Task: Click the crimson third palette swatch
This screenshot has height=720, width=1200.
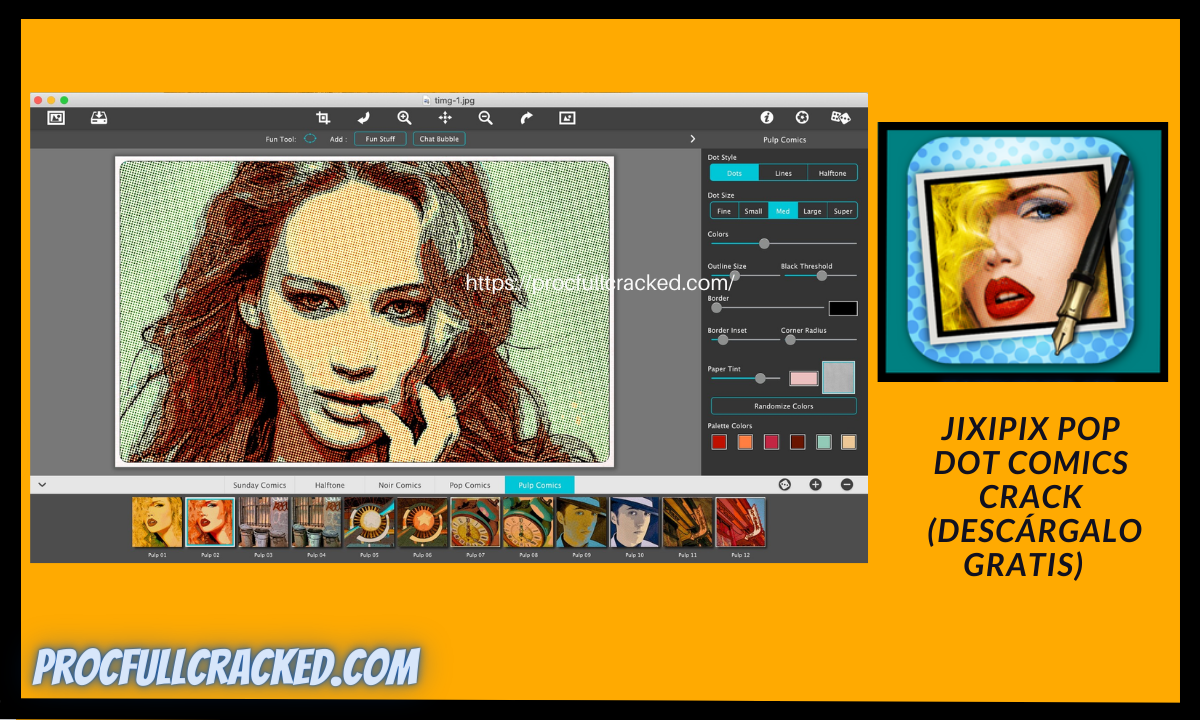Action: coord(771,442)
